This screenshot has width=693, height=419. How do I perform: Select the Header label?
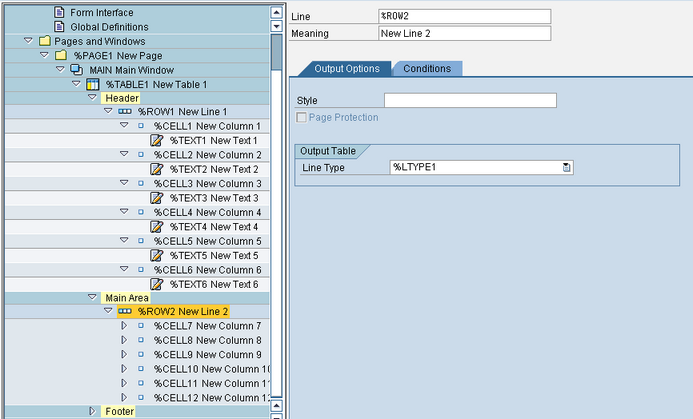pyautogui.click(x=122, y=98)
